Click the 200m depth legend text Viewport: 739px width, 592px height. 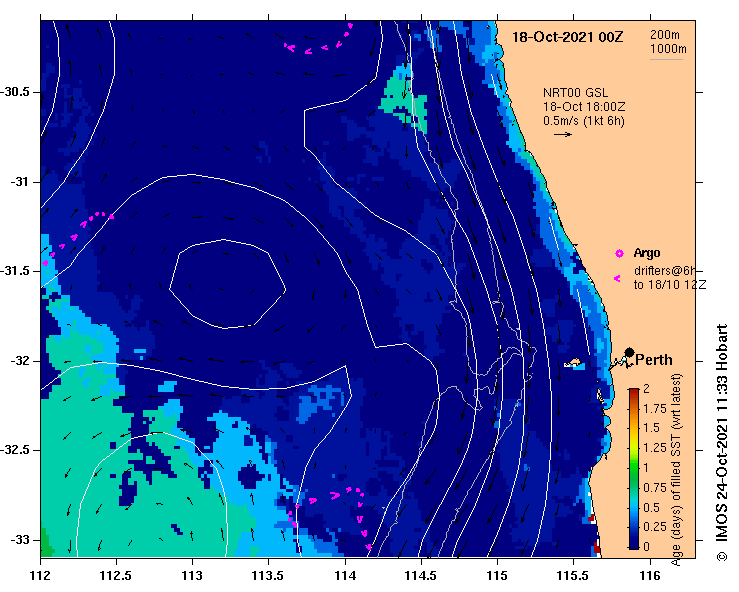pos(665,34)
